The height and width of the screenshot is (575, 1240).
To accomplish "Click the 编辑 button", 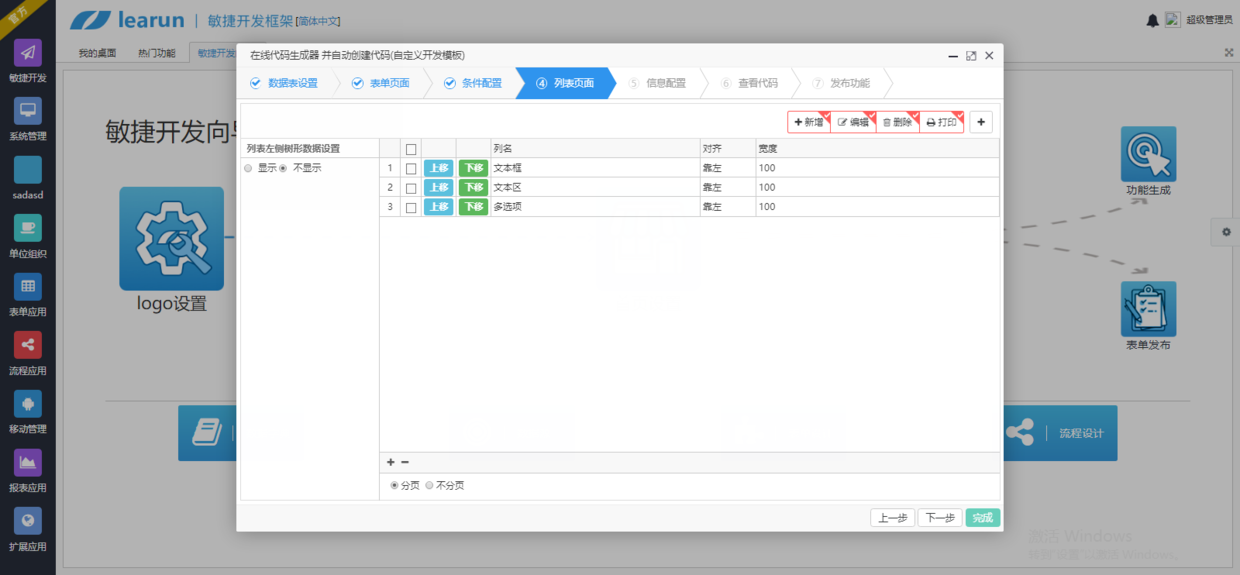I will click(x=853, y=122).
